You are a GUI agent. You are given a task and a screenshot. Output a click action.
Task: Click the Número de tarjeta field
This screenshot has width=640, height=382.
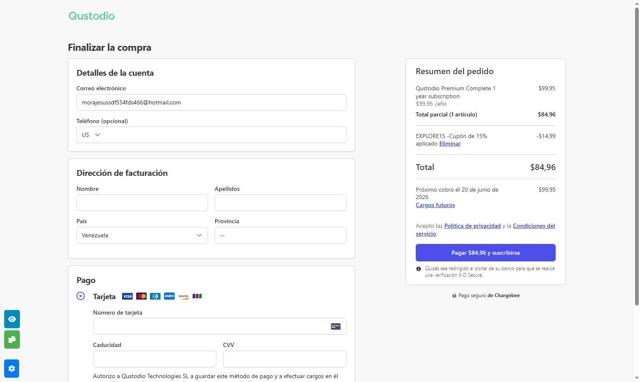(219, 326)
